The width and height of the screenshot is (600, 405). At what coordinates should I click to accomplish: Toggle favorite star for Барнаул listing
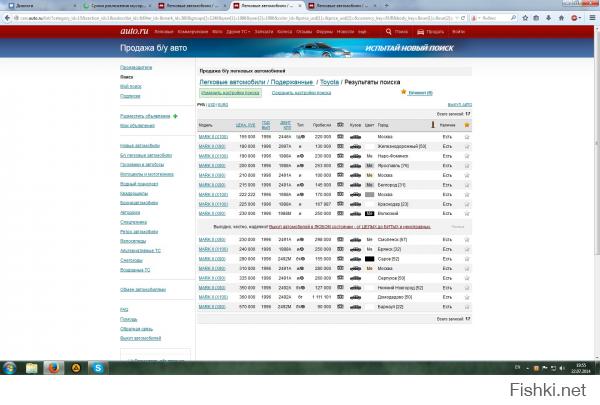[466, 307]
